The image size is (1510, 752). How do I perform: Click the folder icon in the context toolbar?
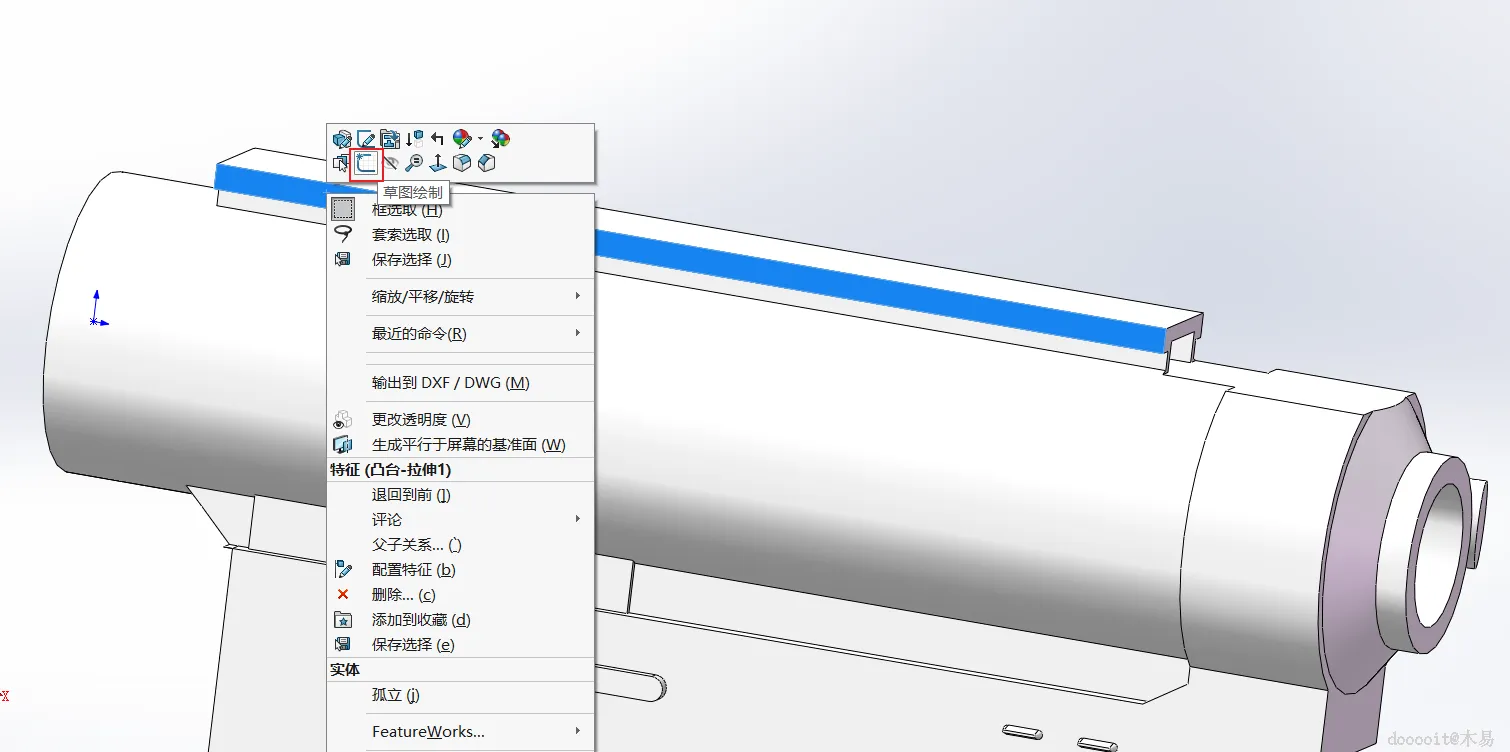coord(390,139)
